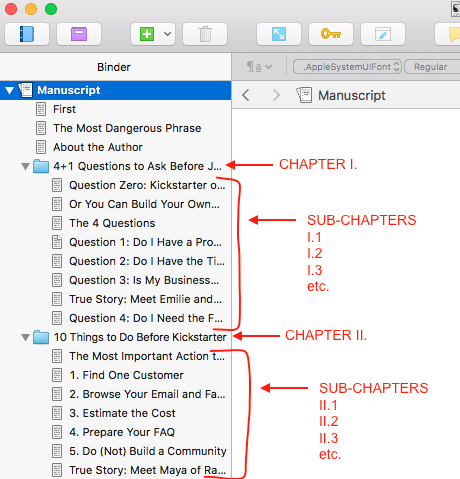The image size is (460, 479).
Task: Open the AppleSystemUIFont font selector
Action: click(x=347, y=67)
